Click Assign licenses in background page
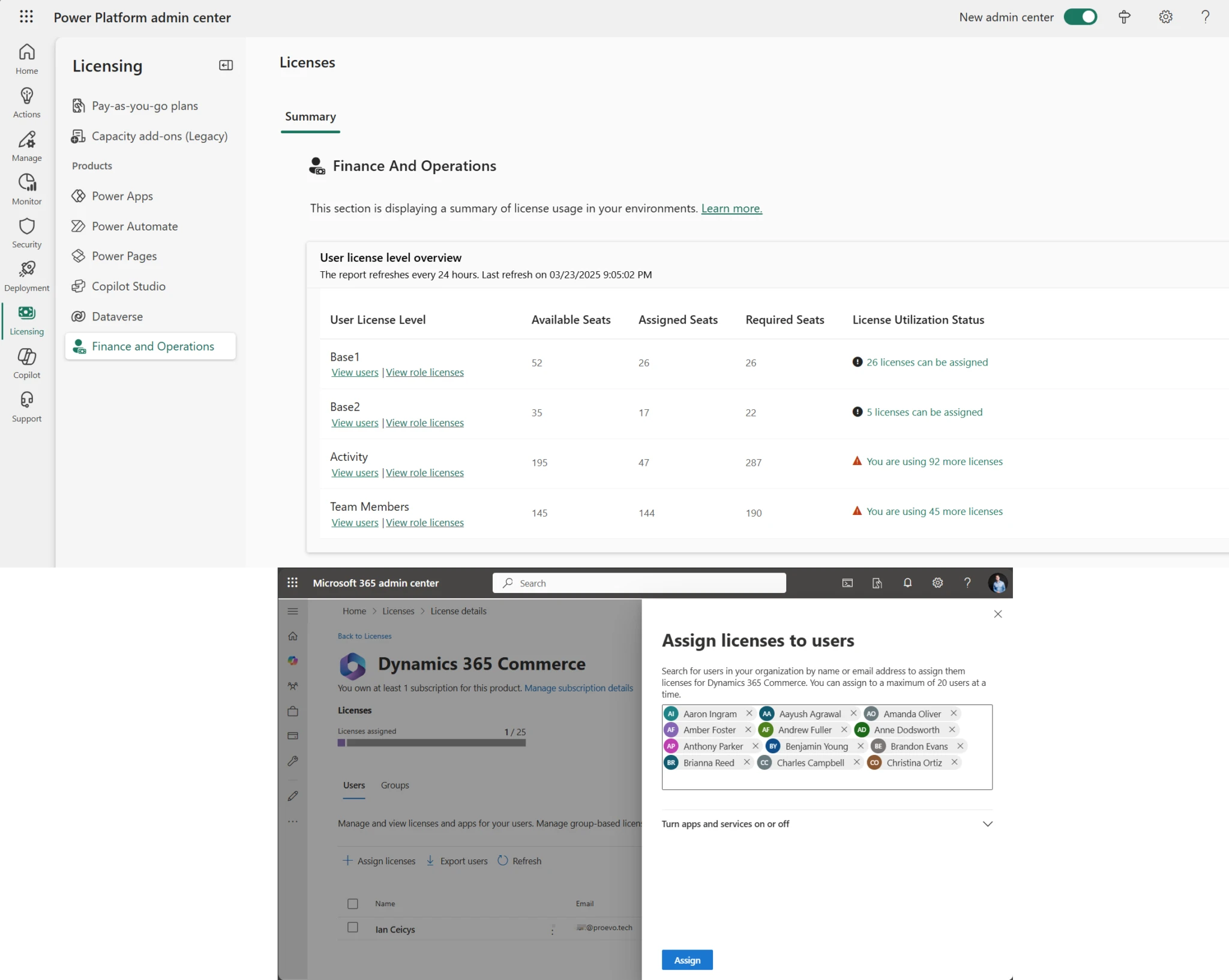The image size is (1229, 980). (379, 861)
